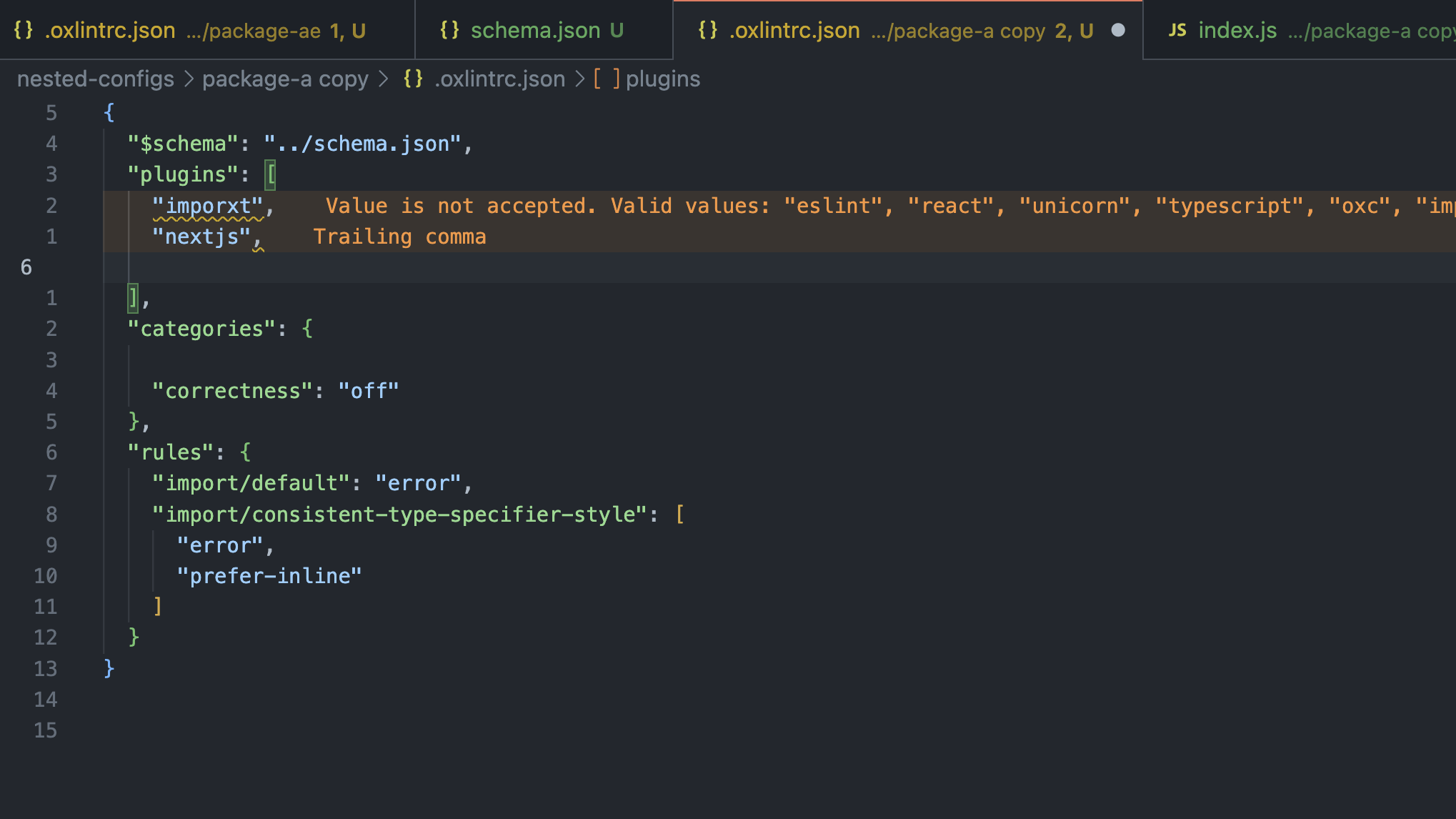The width and height of the screenshot is (1456, 819).
Task: Click the $schema value ../schema.json
Action: click(x=365, y=143)
